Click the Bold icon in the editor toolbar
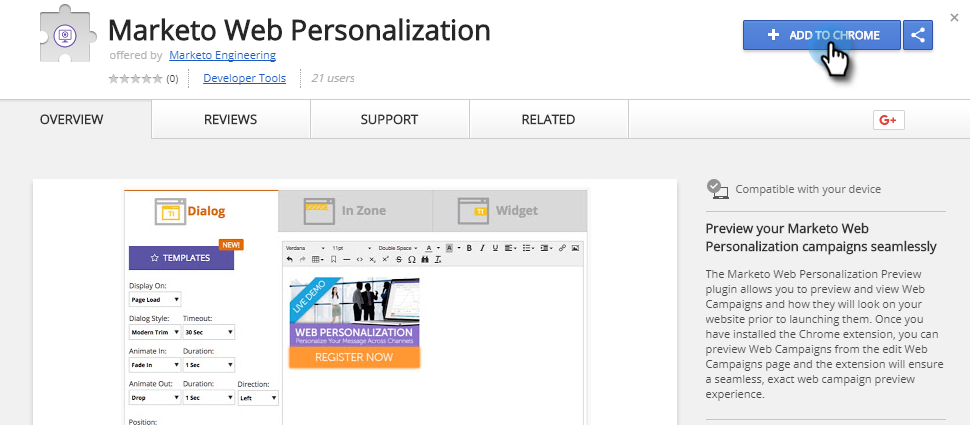 point(469,248)
